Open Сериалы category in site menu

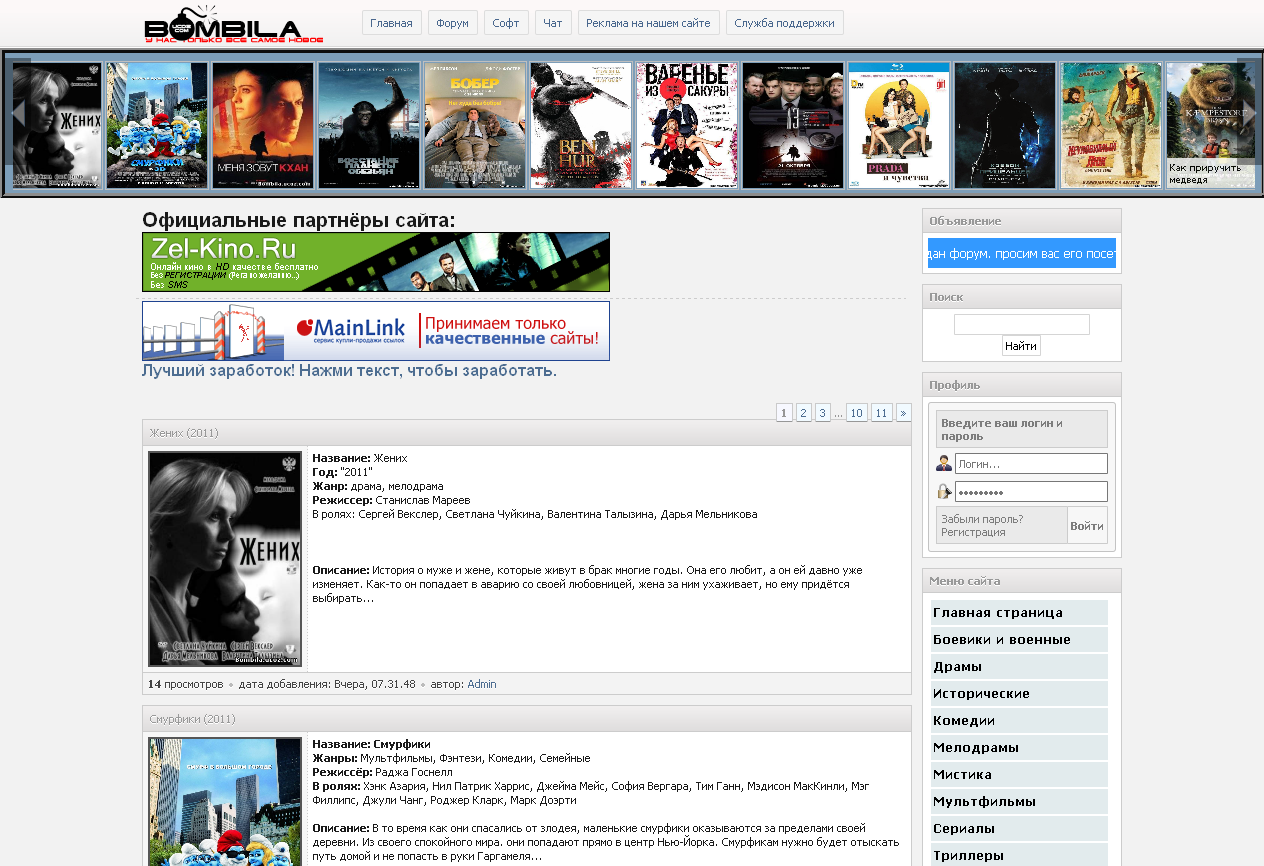[x=1019, y=829]
